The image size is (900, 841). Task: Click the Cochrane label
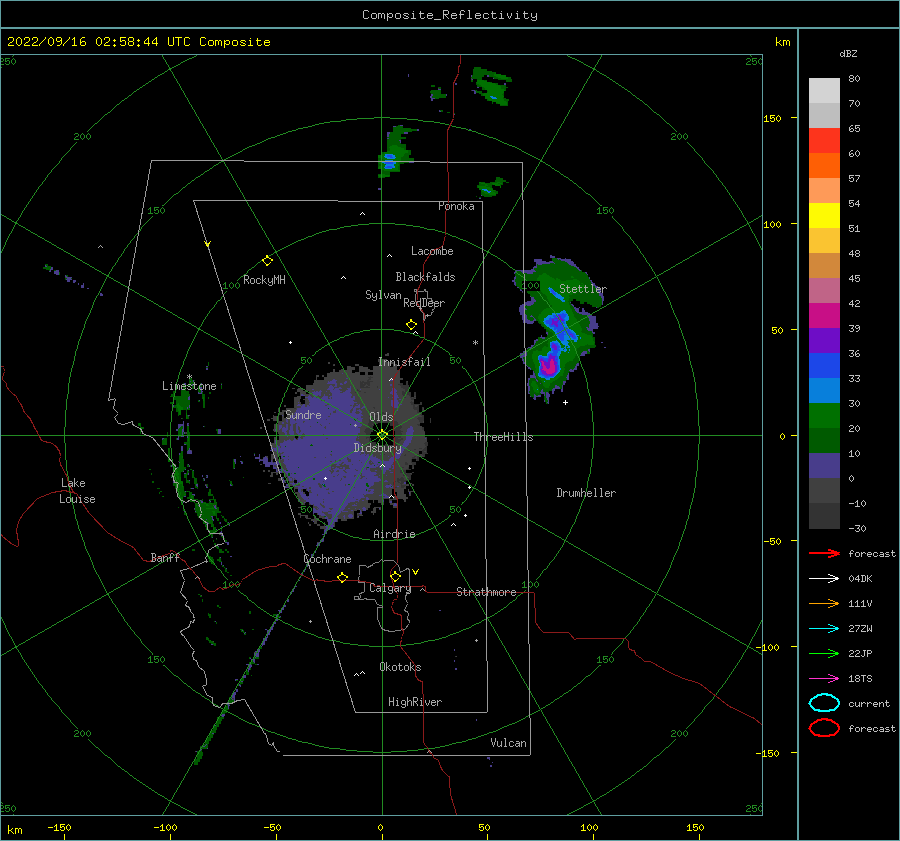point(327,559)
